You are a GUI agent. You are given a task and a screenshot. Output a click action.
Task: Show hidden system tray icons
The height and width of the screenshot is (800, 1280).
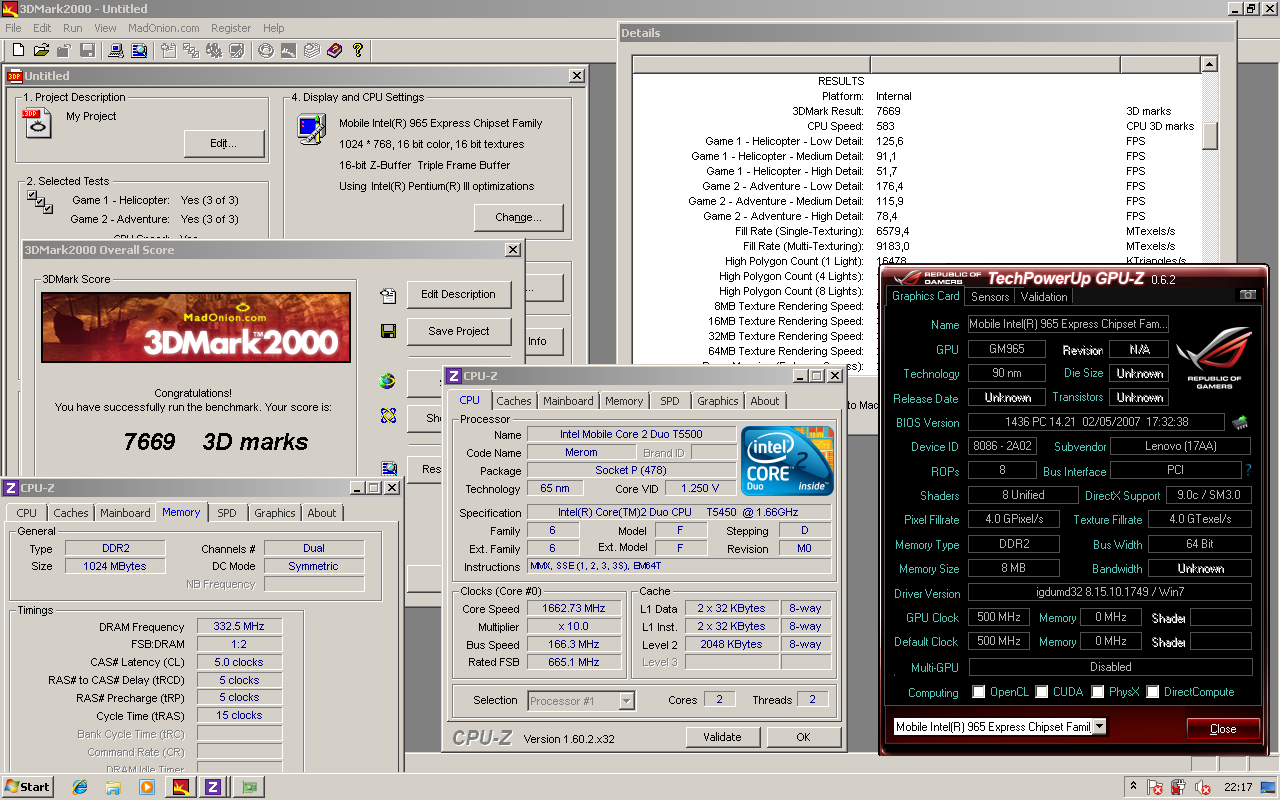[1133, 787]
